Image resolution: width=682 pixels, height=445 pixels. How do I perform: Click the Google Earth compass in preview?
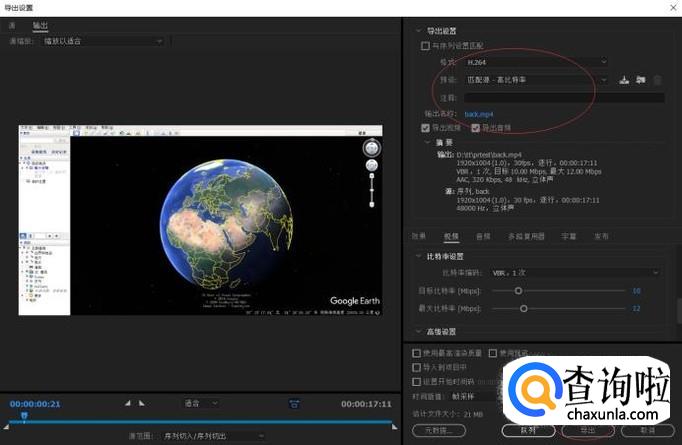[x=371, y=146]
